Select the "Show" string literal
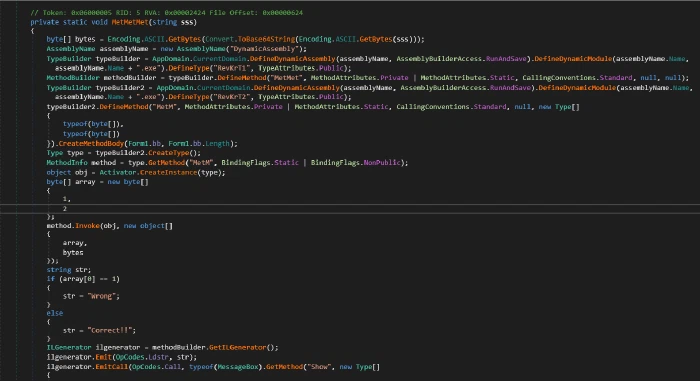Viewport: 700px width, 381px height. (x=319, y=367)
